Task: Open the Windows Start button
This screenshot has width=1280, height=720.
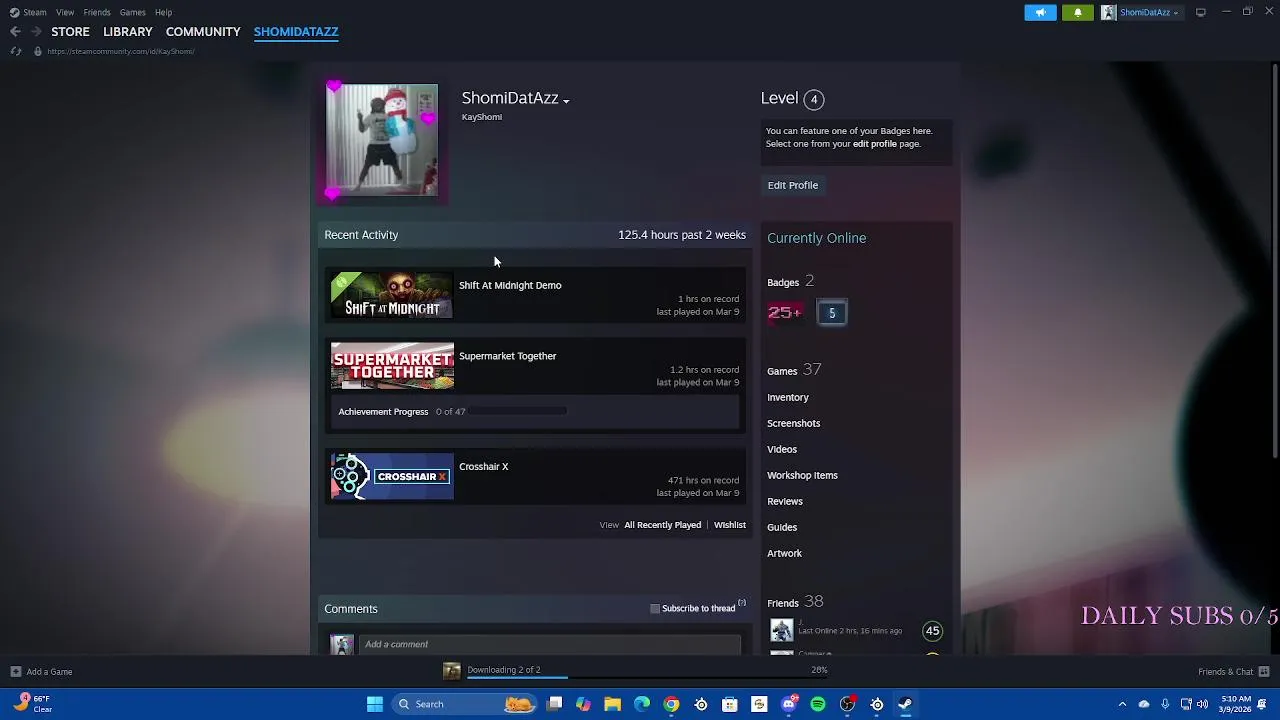Action: click(375, 704)
